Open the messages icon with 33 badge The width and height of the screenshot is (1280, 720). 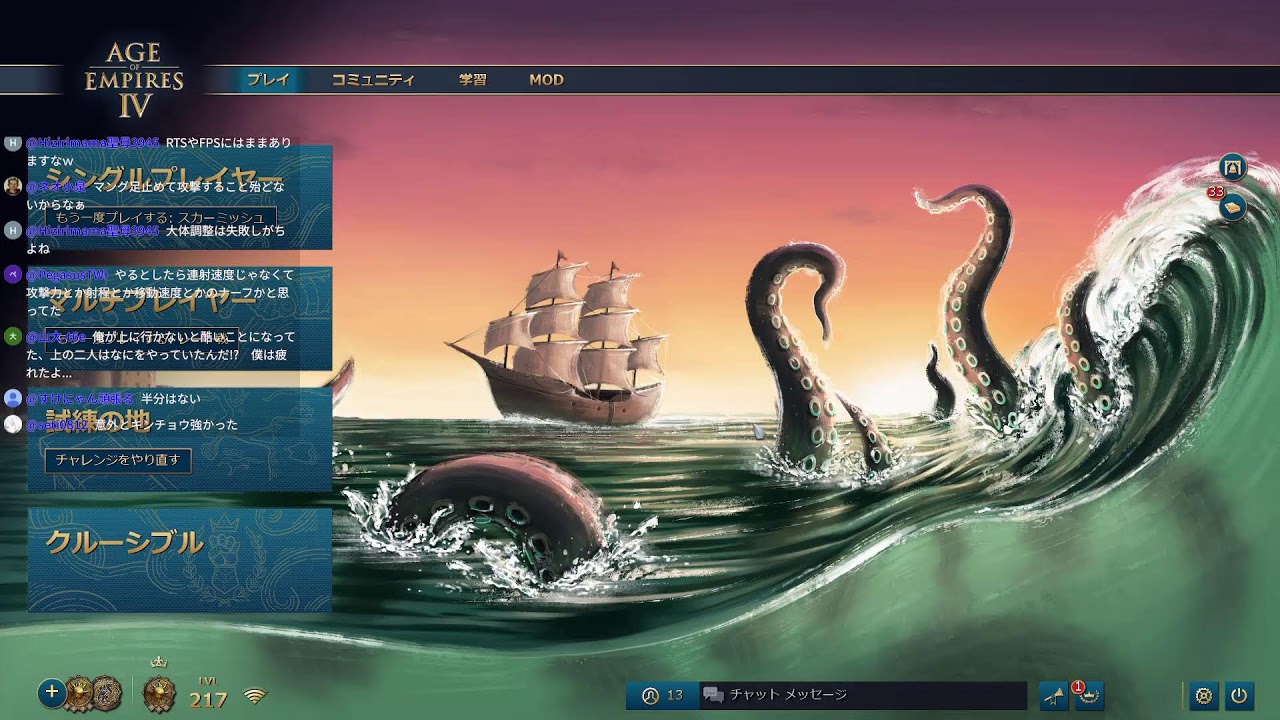[1233, 207]
